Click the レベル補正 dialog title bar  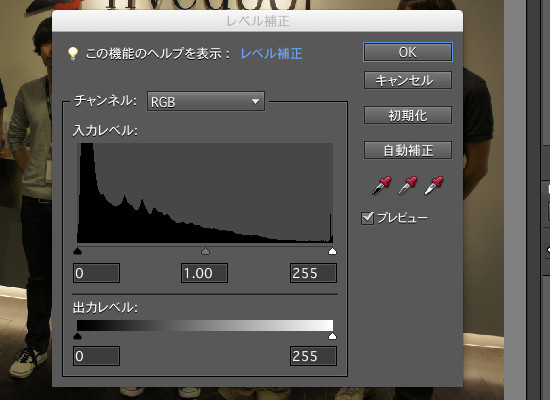click(x=257, y=21)
